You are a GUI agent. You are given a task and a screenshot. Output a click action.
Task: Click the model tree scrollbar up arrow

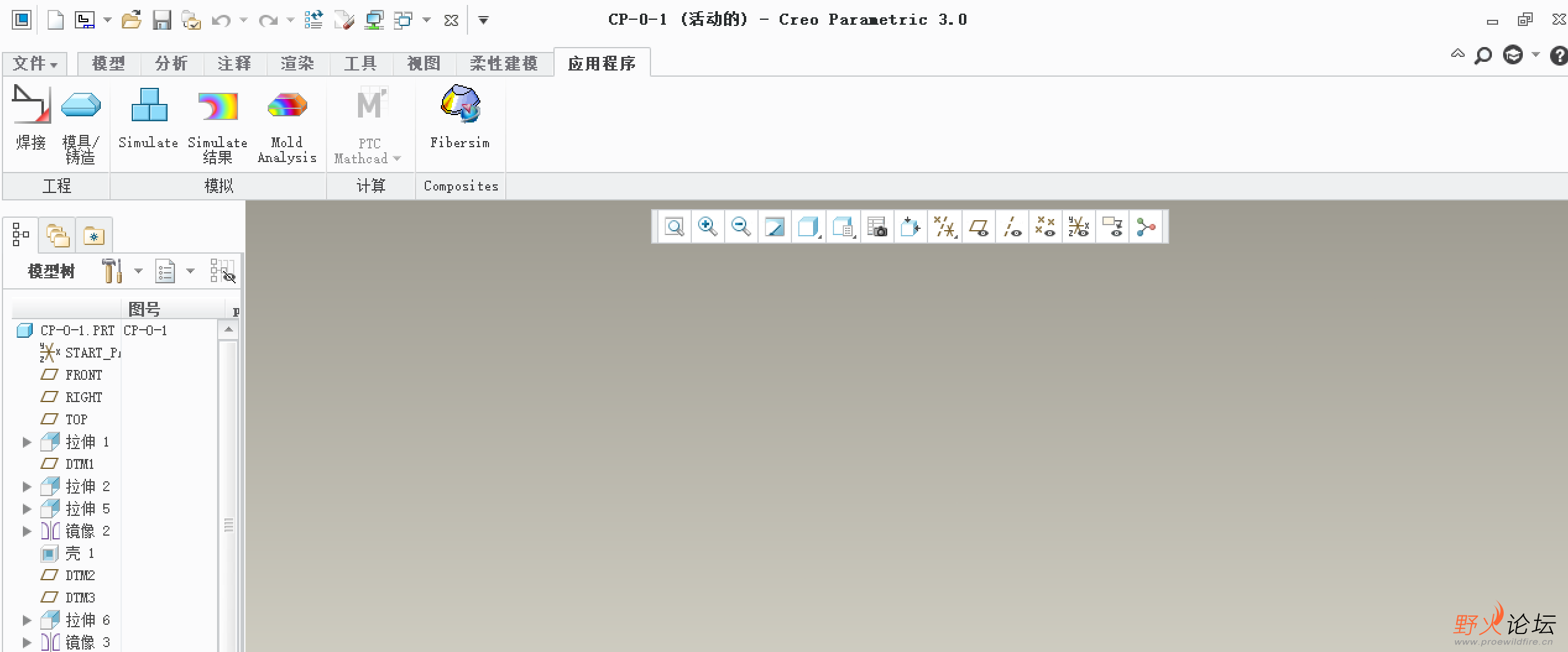pos(228,330)
